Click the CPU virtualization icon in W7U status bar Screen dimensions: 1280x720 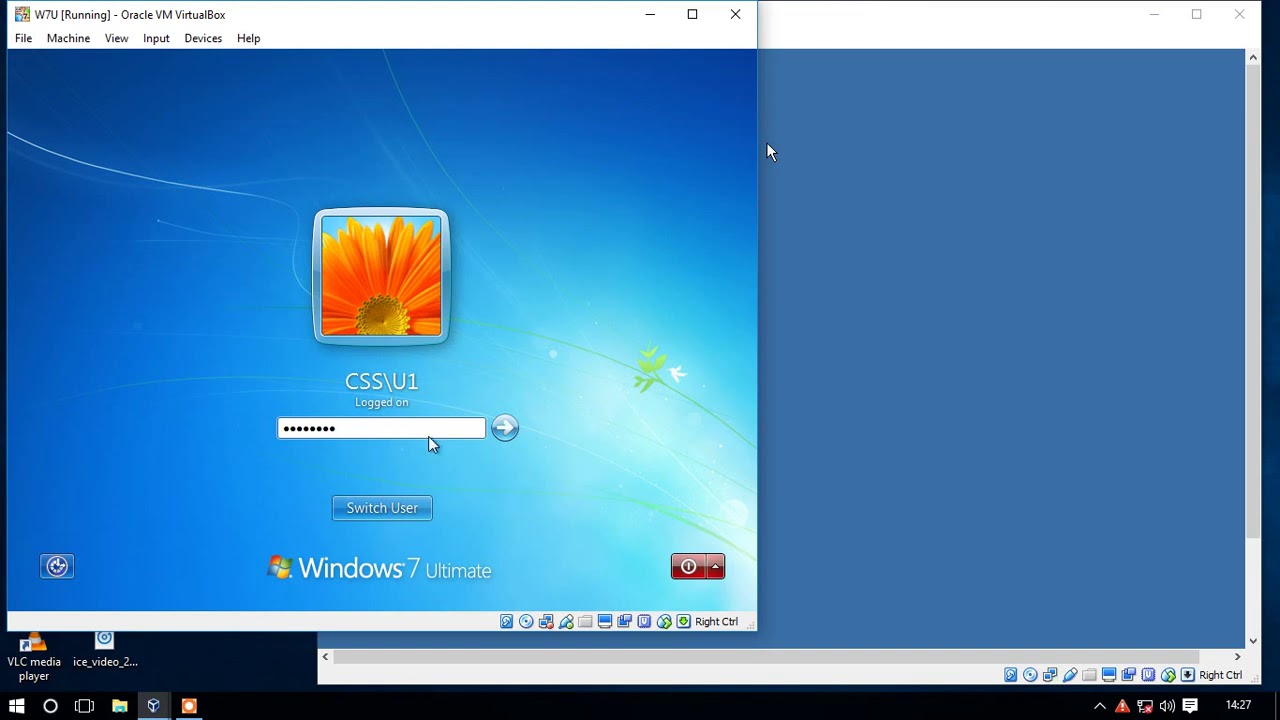645,621
